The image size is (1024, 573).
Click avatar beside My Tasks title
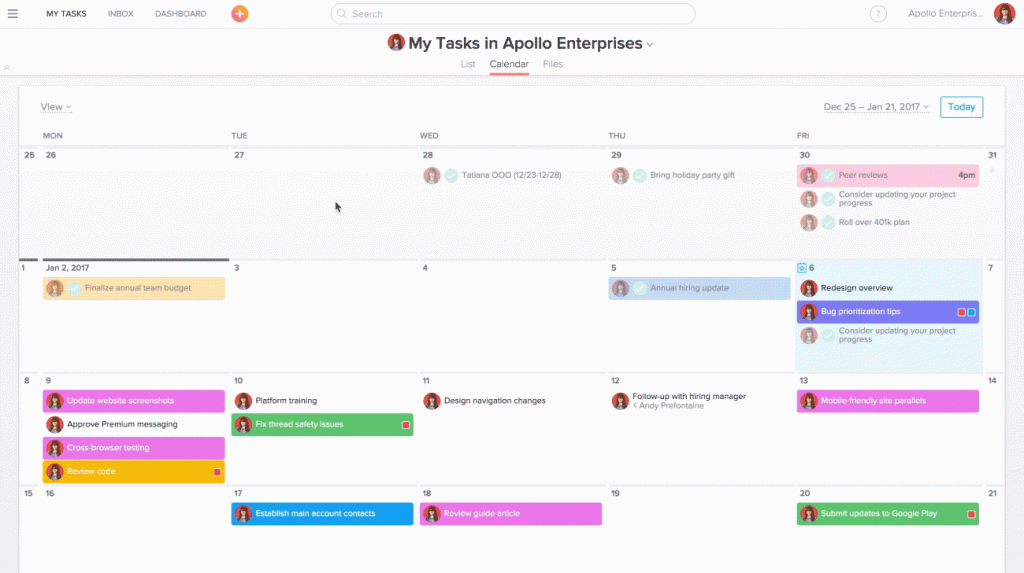396,42
